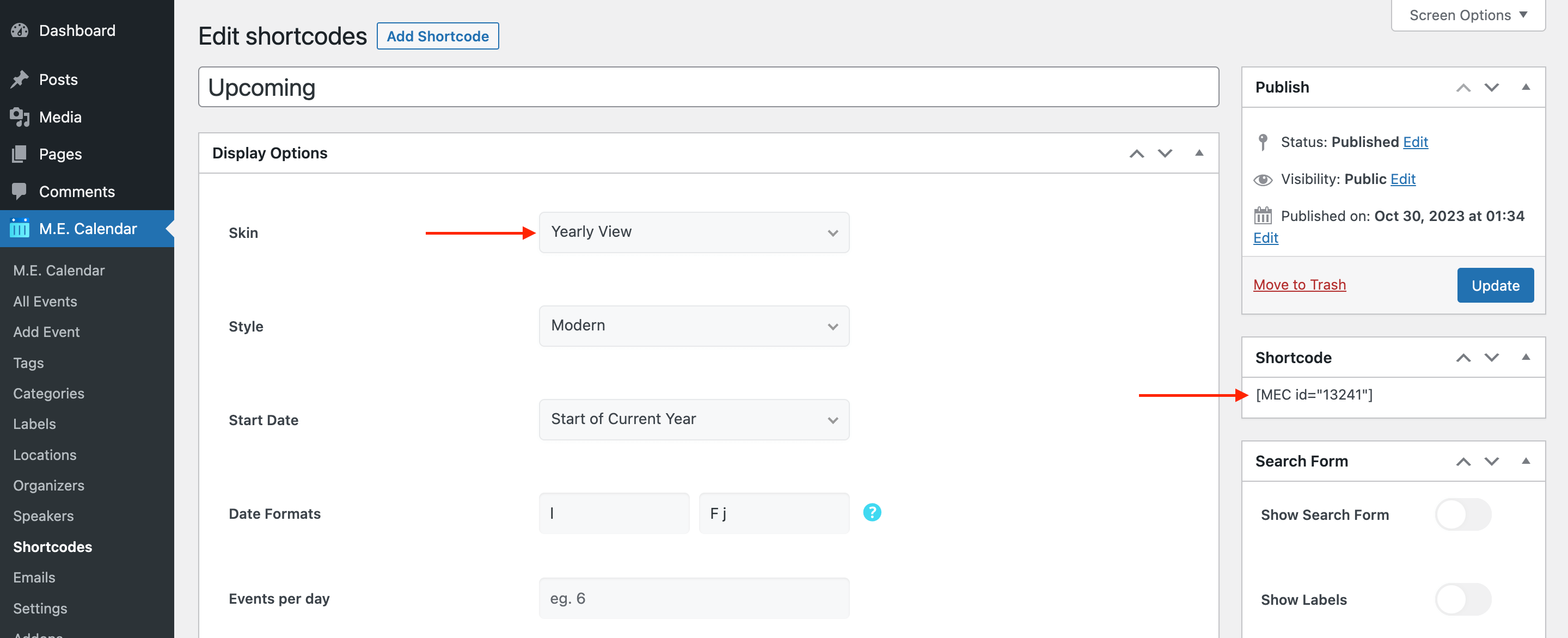This screenshot has width=1568, height=638.
Task: Click the Add Shortcode button
Action: pos(438,36)
